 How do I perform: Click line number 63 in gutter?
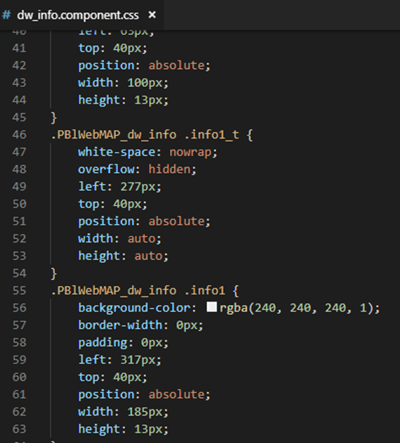point(19,429)
